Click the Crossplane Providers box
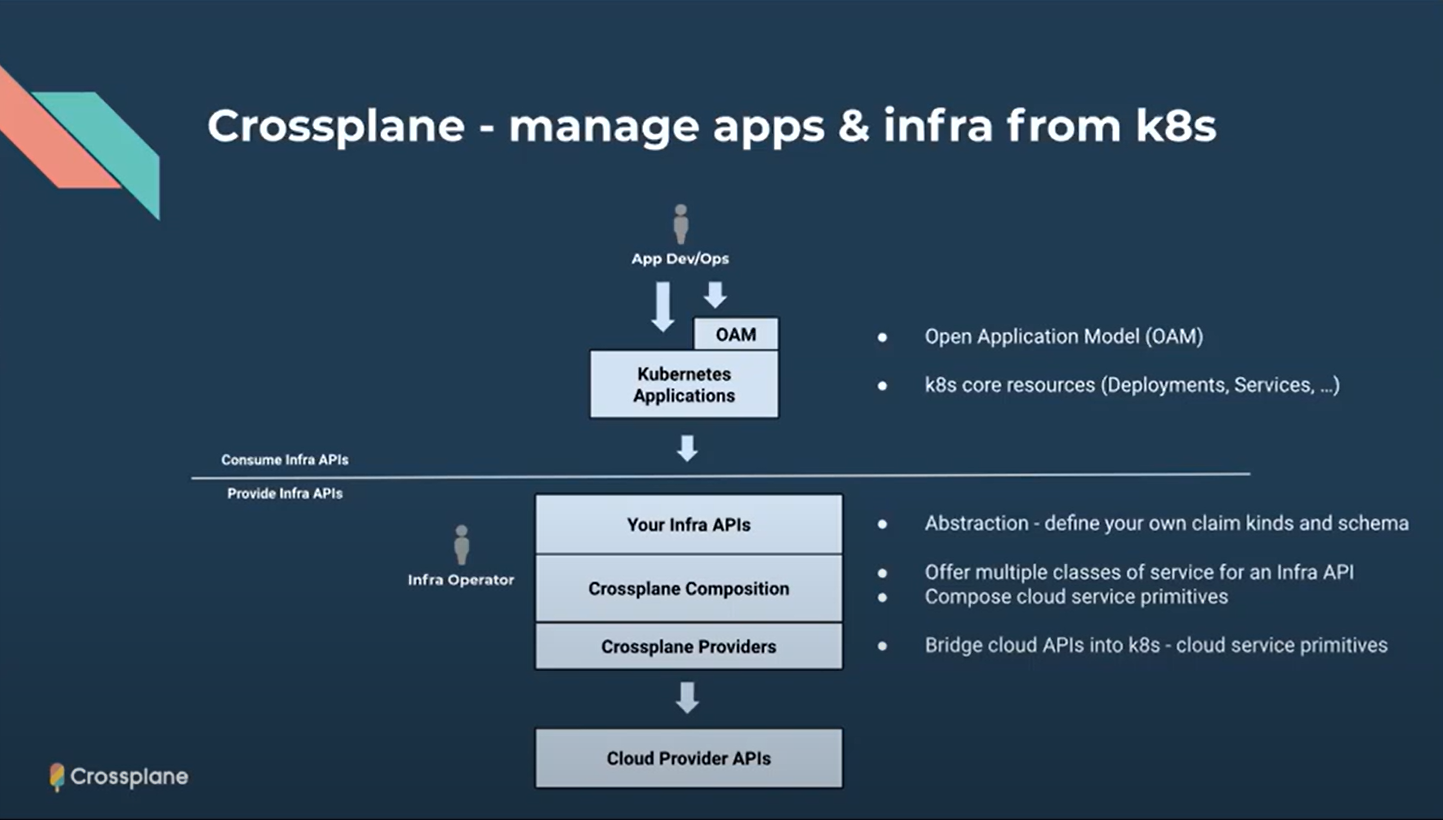 [x=689, y=647]
